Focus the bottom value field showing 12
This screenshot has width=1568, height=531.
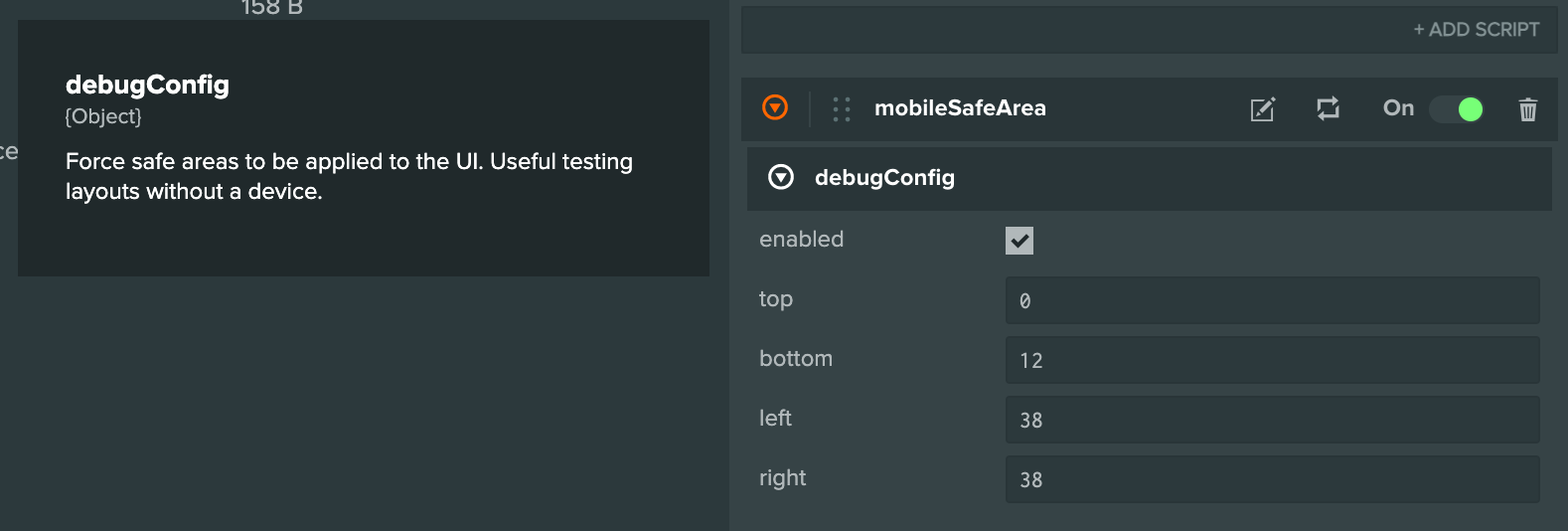(x=1272, y=360)
